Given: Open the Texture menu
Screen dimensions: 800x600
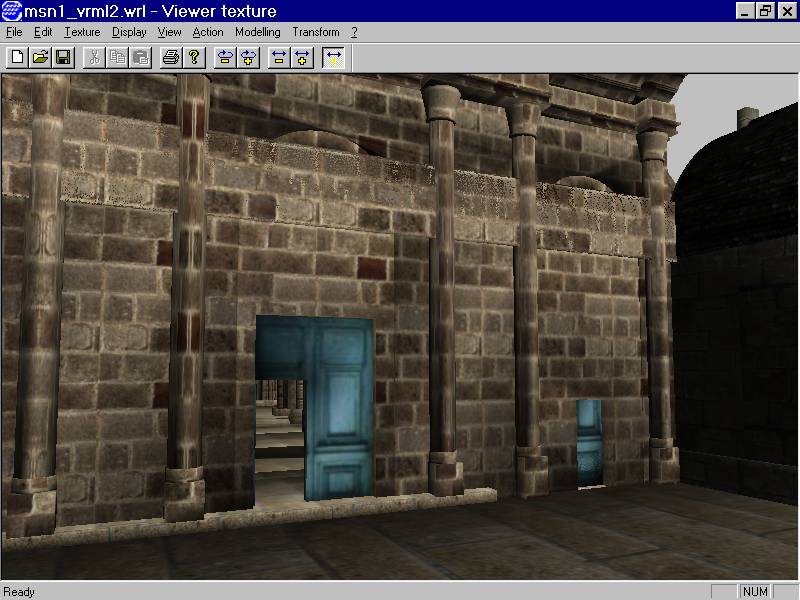Looking at the screenshot, I should pos(82,32).
